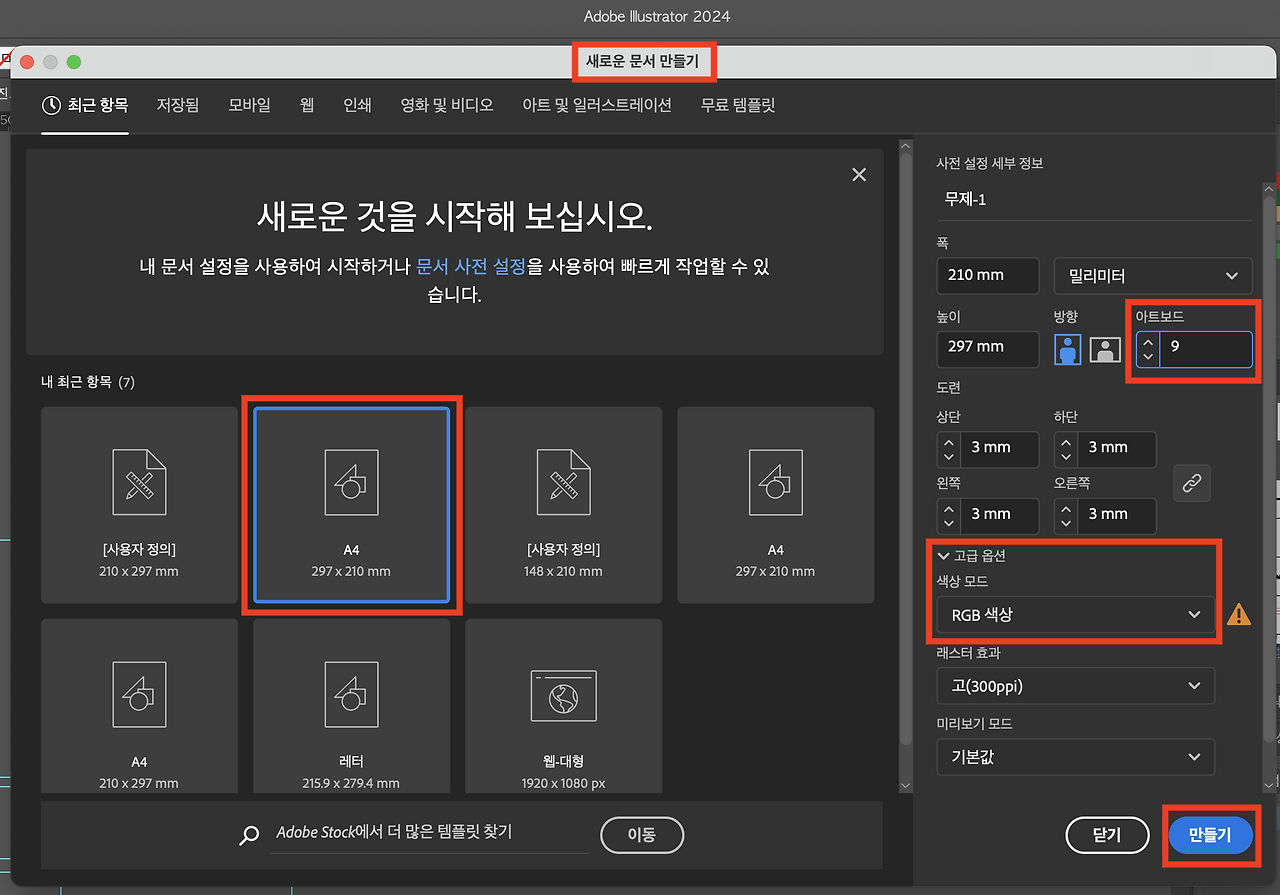Viewport: 1280px width, 895px height.
Task: Switch to the 인쇄 tab
Action: pos(357,105)
